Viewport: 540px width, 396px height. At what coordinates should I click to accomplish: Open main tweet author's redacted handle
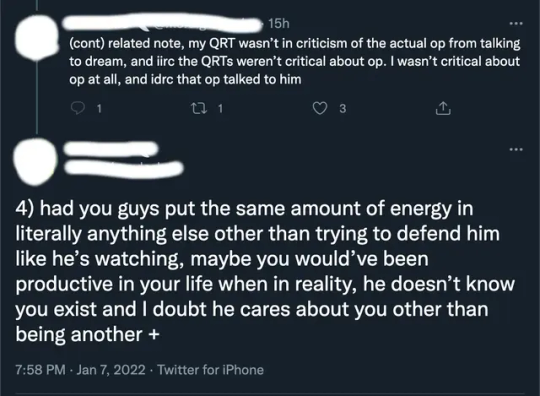click(x=124, y=168)
